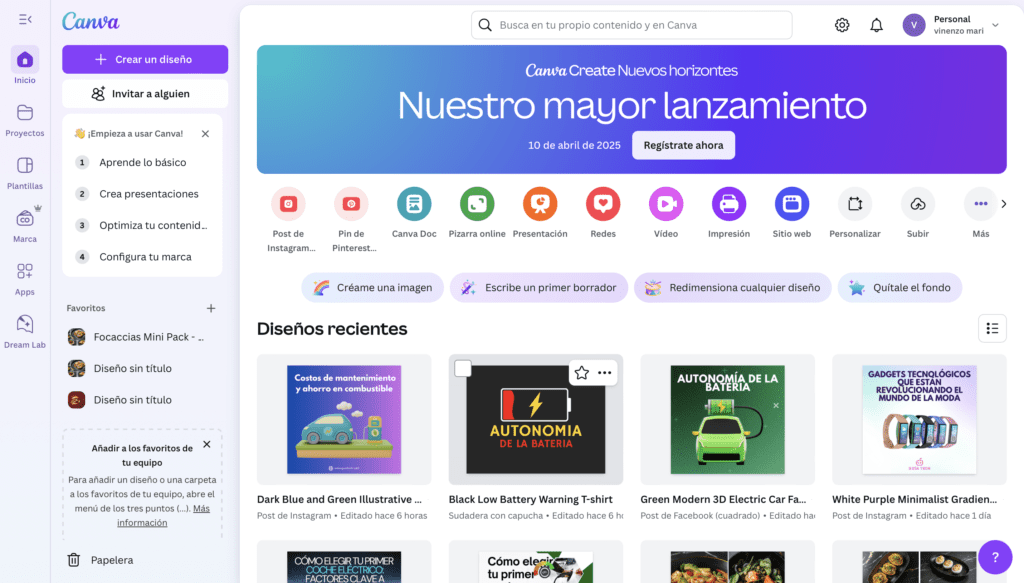Open Dark Blue and Green Illustrative design thumbnail

pos(344,420)
